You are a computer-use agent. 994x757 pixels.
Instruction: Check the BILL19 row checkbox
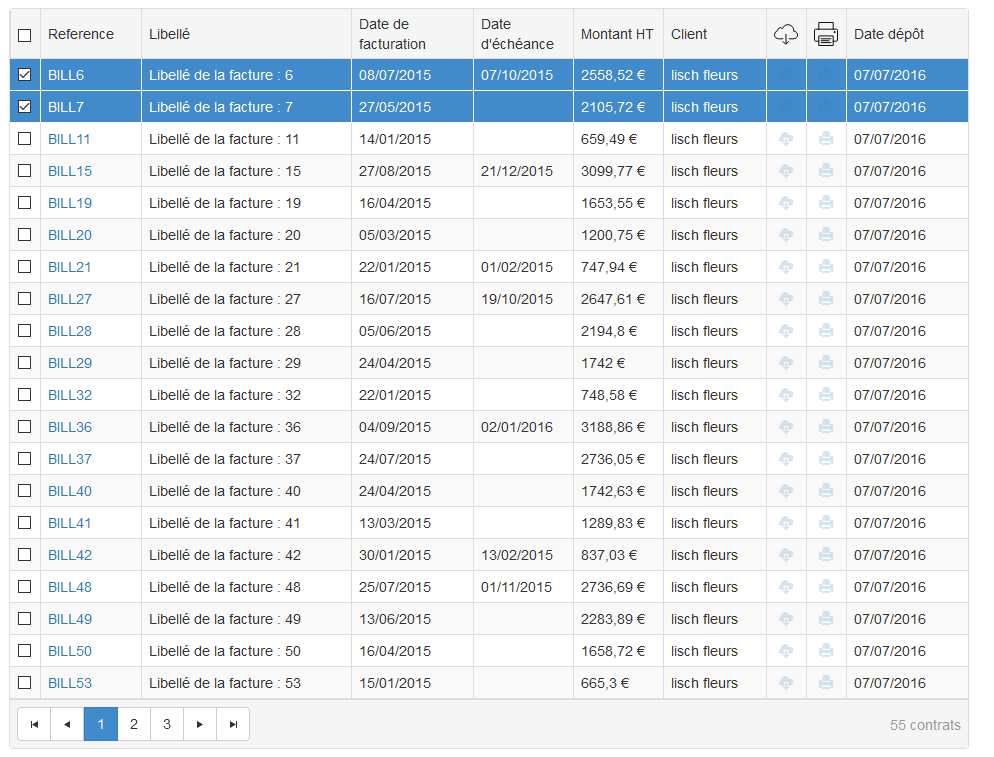coord(25,203)
